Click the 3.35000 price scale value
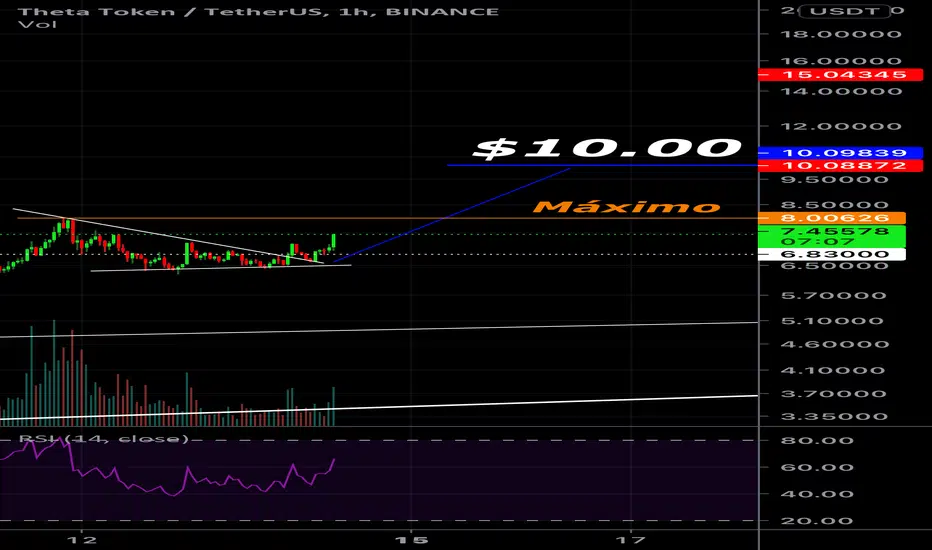The image size is (932, 550). pyautogui.click(x=833, y=416)
